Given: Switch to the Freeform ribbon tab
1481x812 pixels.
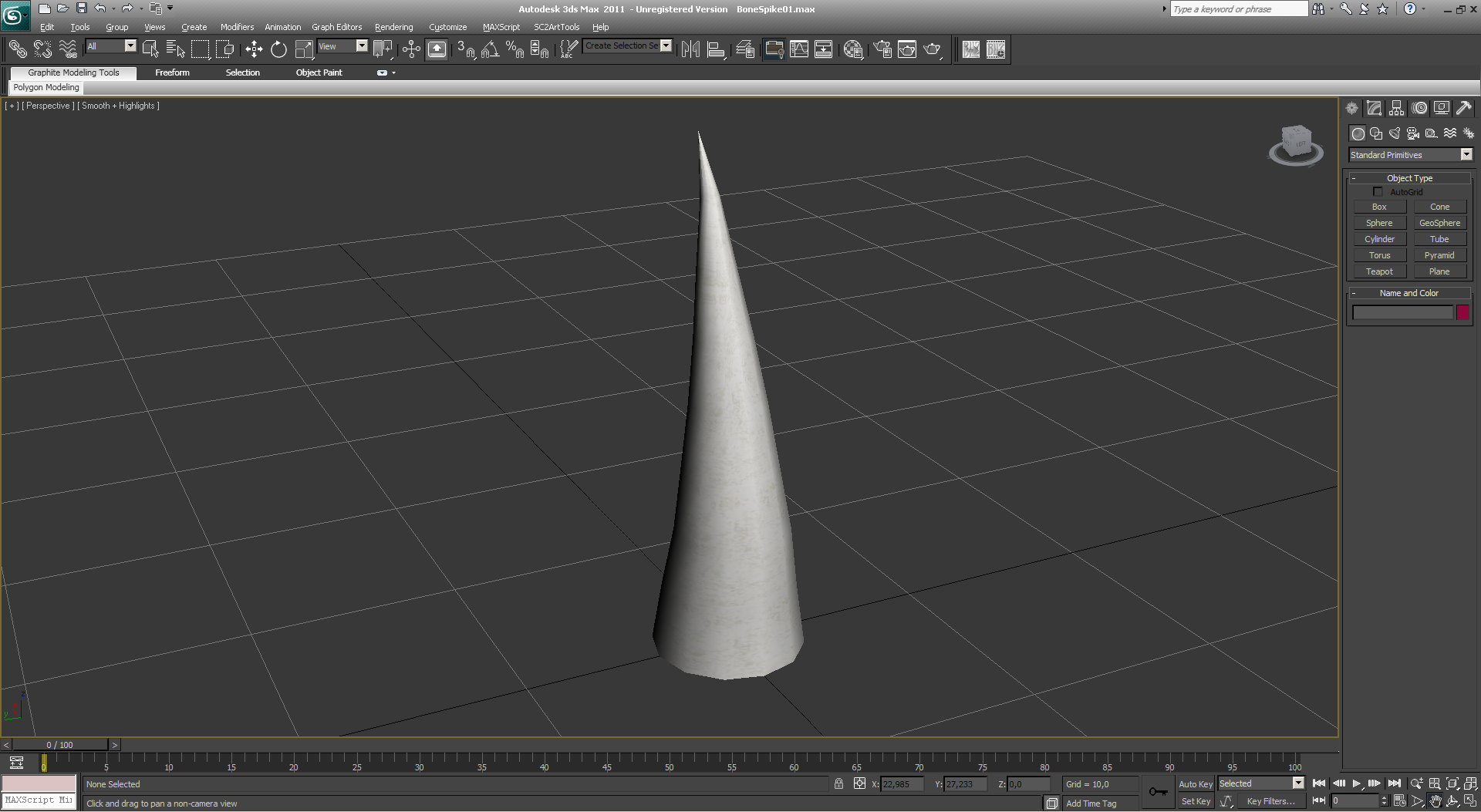Looking at the screenshot, I should (x=172, y=72).
